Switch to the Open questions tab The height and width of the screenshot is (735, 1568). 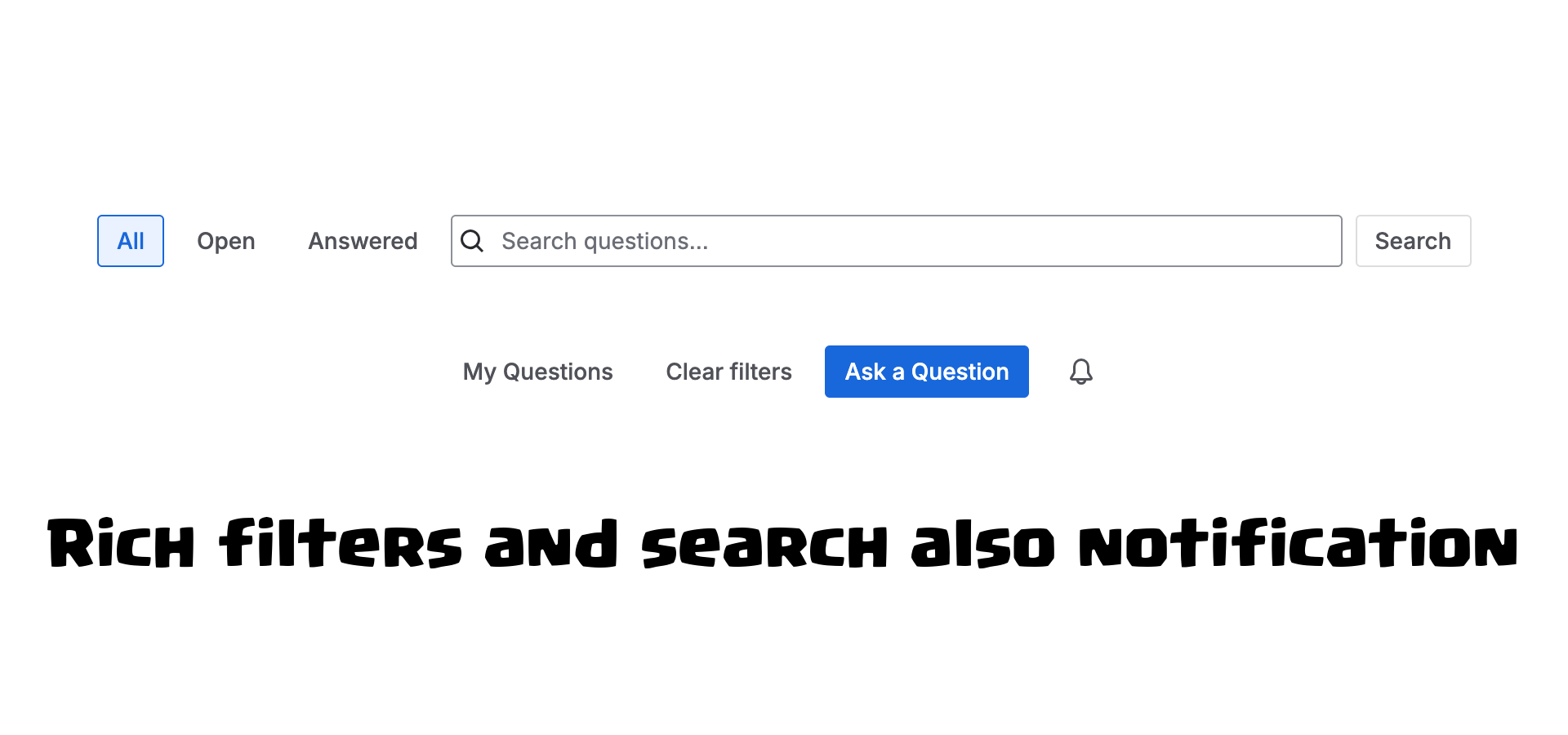click(x=226, y=241)
